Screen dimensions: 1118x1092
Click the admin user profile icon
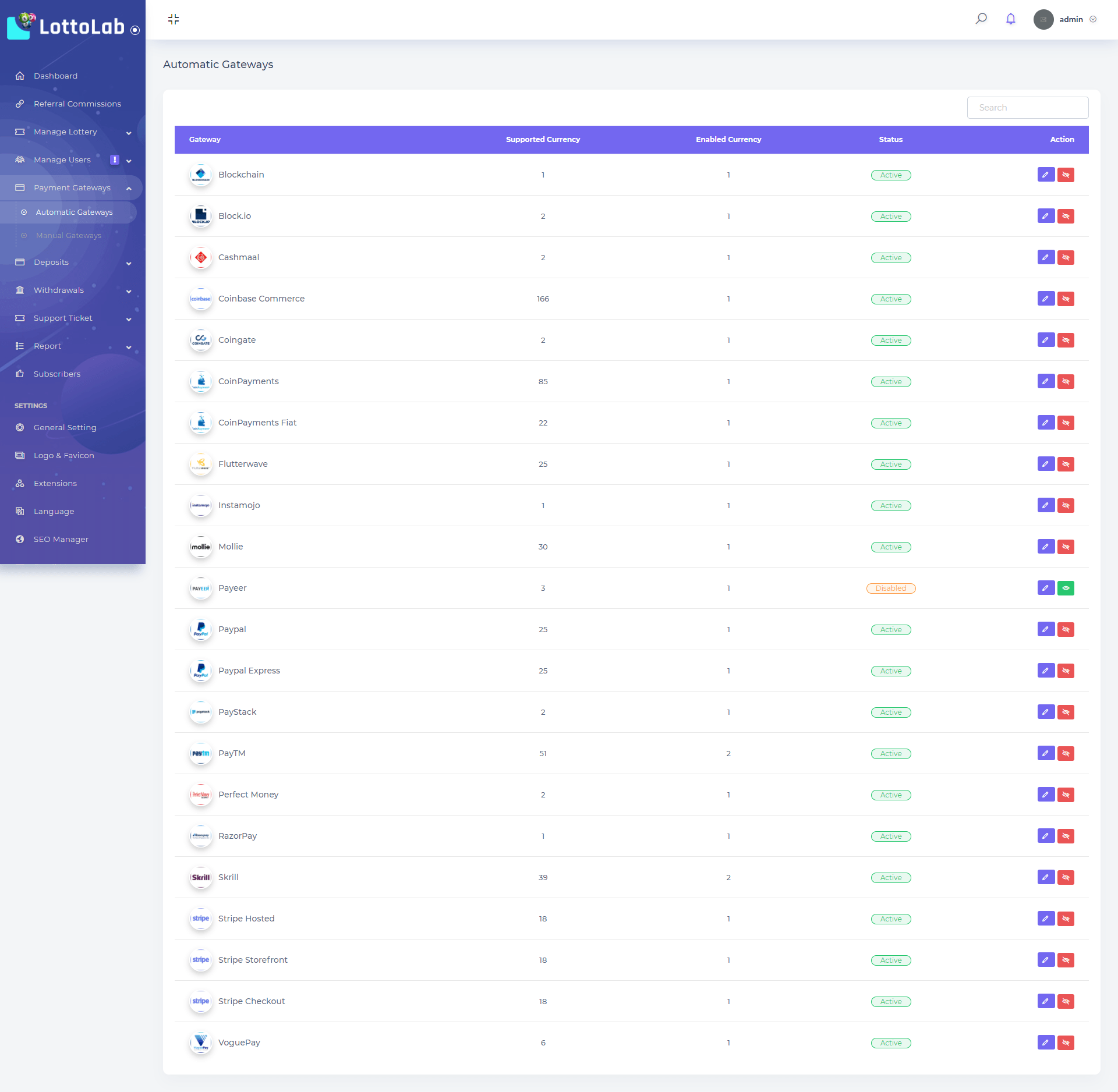click(1045, 19)
